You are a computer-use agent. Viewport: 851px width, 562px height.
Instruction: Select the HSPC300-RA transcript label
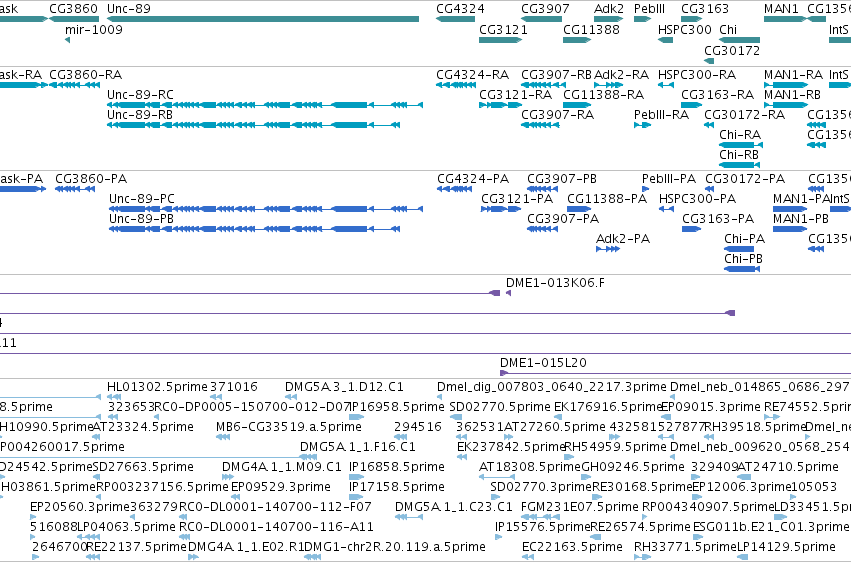[x=697, y=74]
